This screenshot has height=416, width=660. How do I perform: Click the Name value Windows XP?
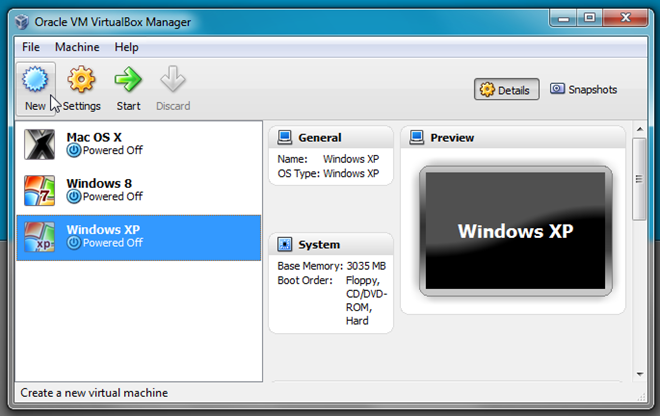[x=351, y=159]
